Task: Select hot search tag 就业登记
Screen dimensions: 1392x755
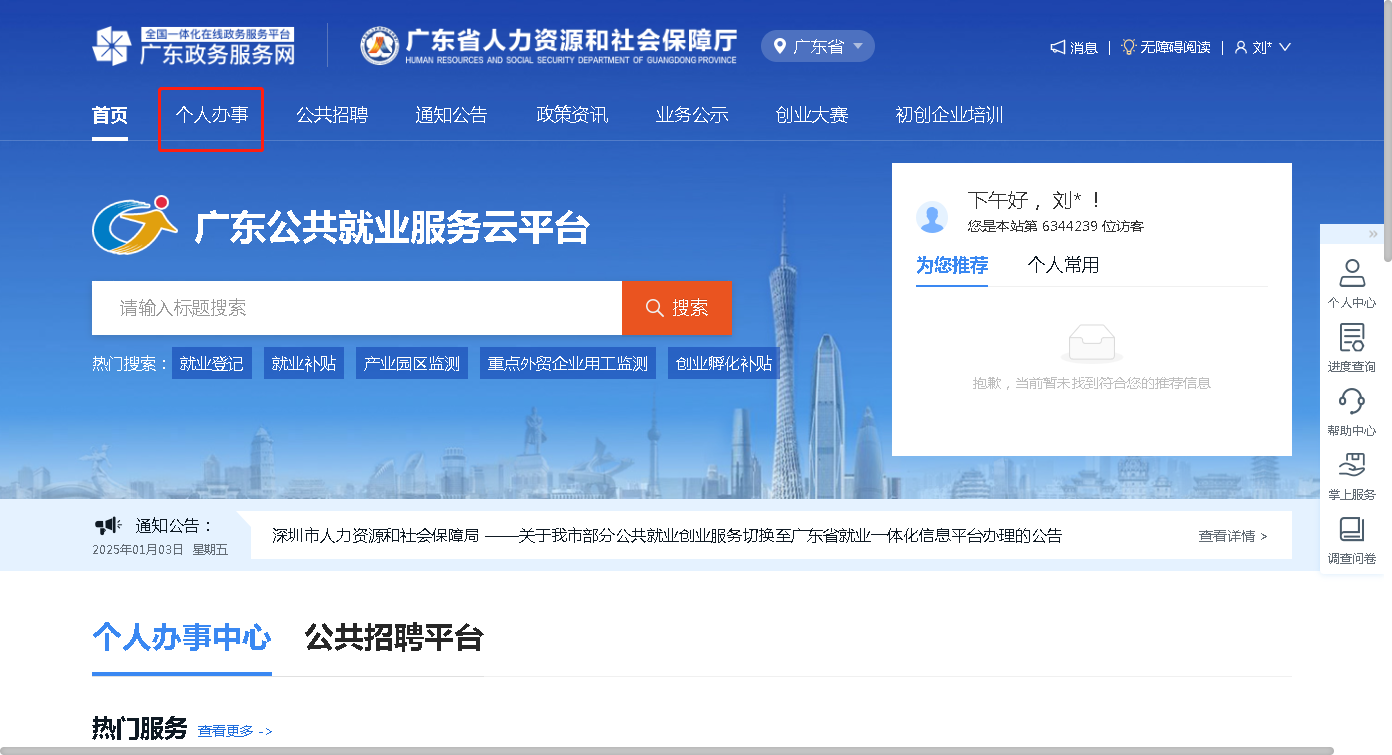Action: pyautogui.click(x=212, y=363)
